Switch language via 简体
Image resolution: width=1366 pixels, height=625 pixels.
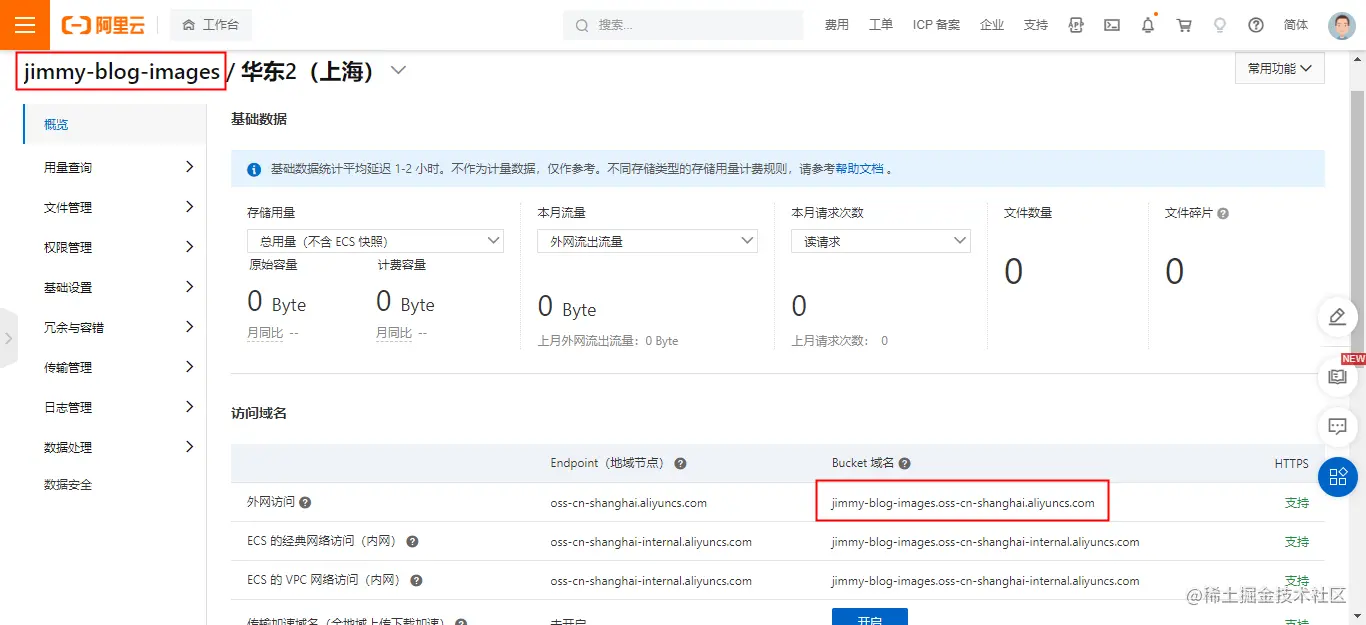pos(1296,25)
